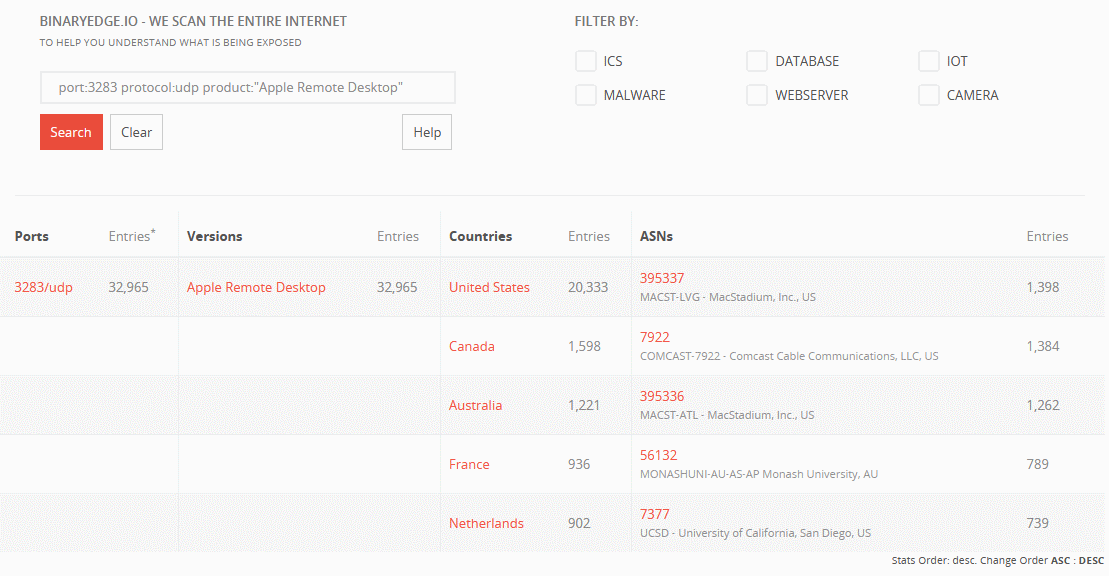The image size is (1109, 576).
Task: Check the DATABASE filter box
Action: [757, 62]
